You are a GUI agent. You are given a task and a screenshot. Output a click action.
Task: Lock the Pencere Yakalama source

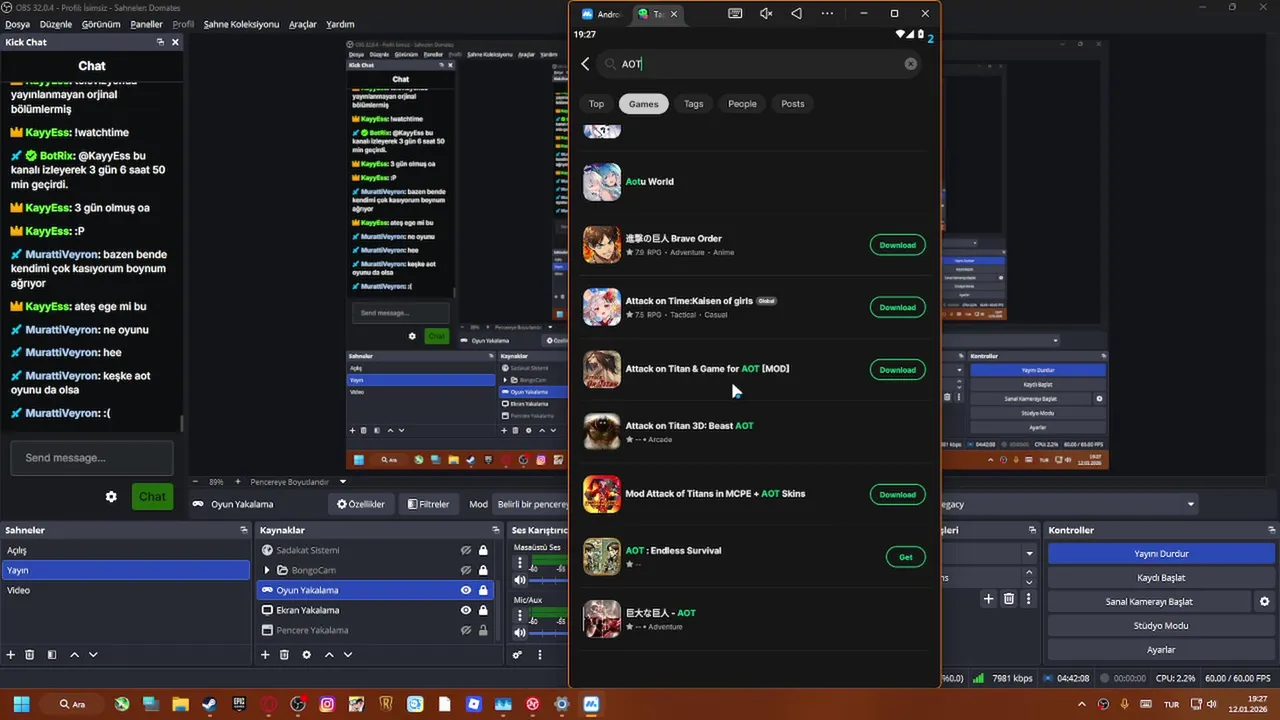483,630
